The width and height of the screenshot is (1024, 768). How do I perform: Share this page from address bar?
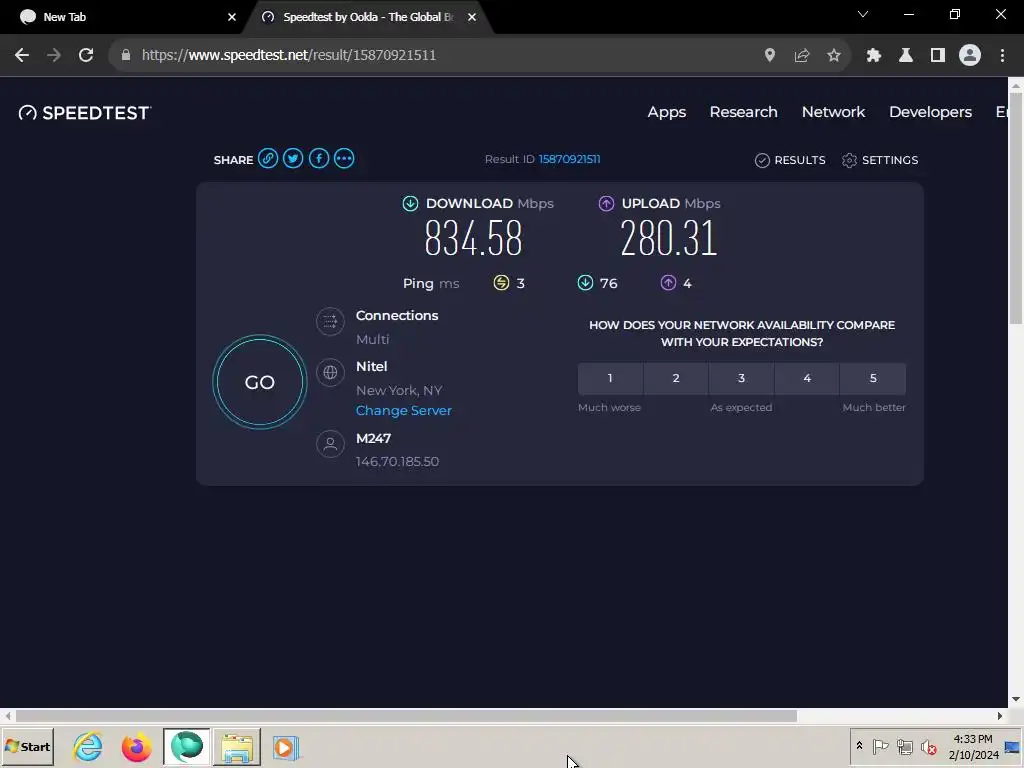[x=802, y=56]
